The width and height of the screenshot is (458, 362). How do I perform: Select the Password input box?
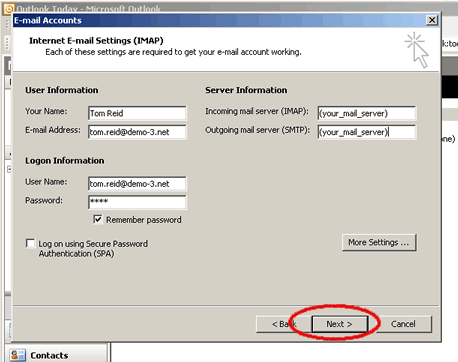click(x=137, y=202)
